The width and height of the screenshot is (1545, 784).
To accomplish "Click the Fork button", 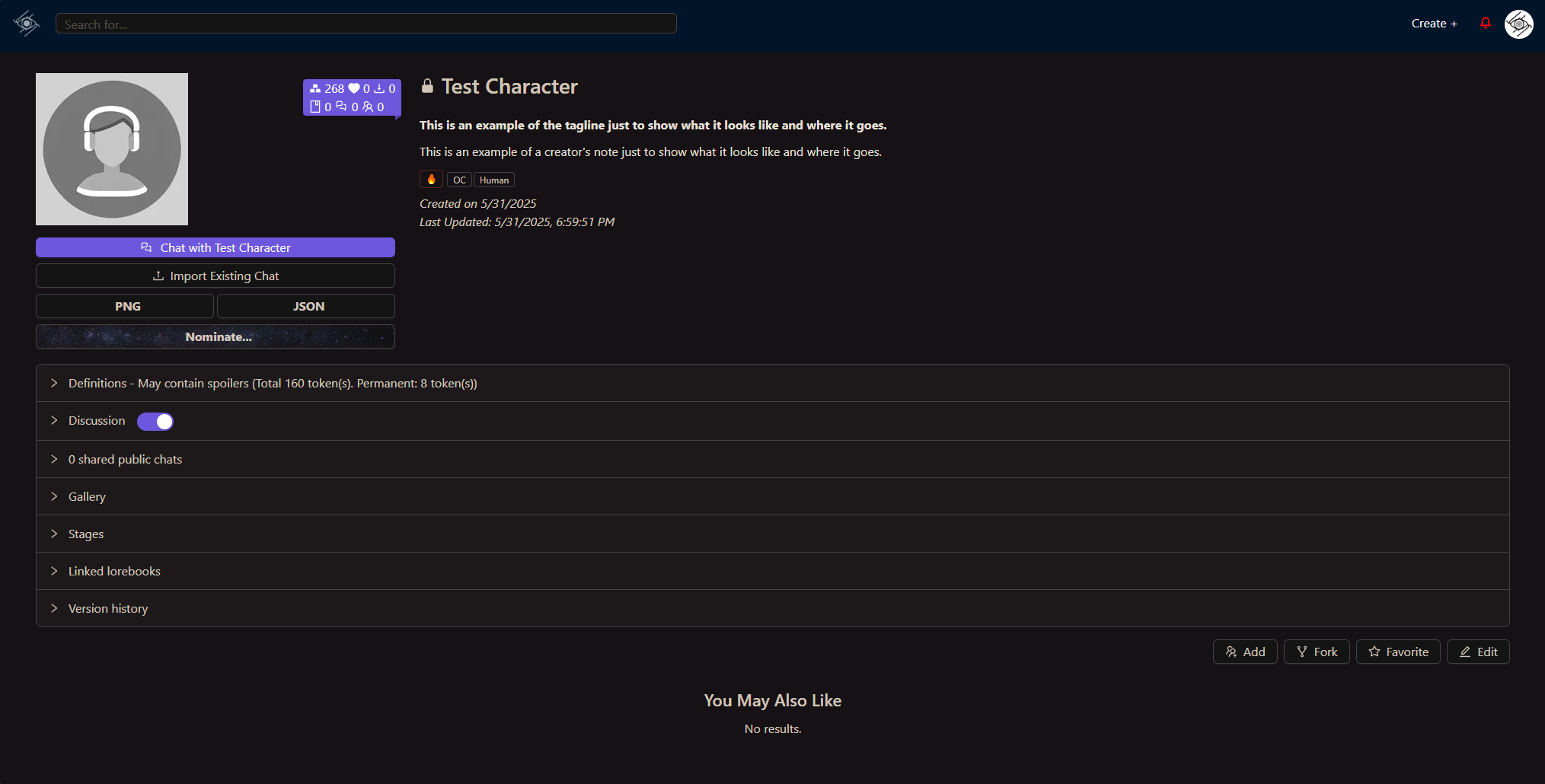I will (1317, 652).
